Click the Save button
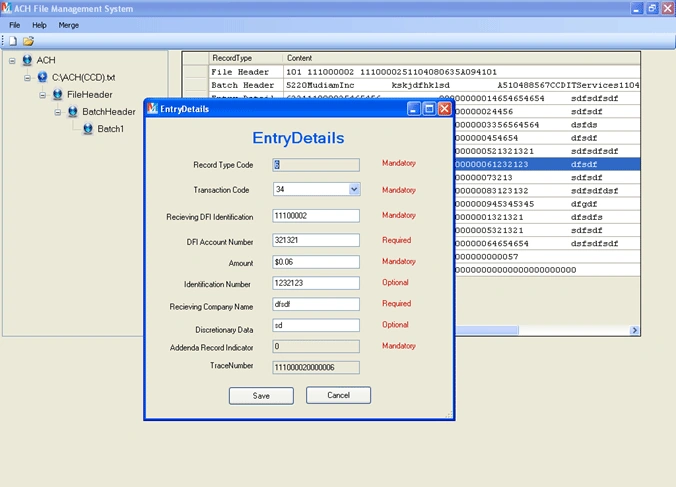Viewport: 676px width, 487px height. click(261, 396)
